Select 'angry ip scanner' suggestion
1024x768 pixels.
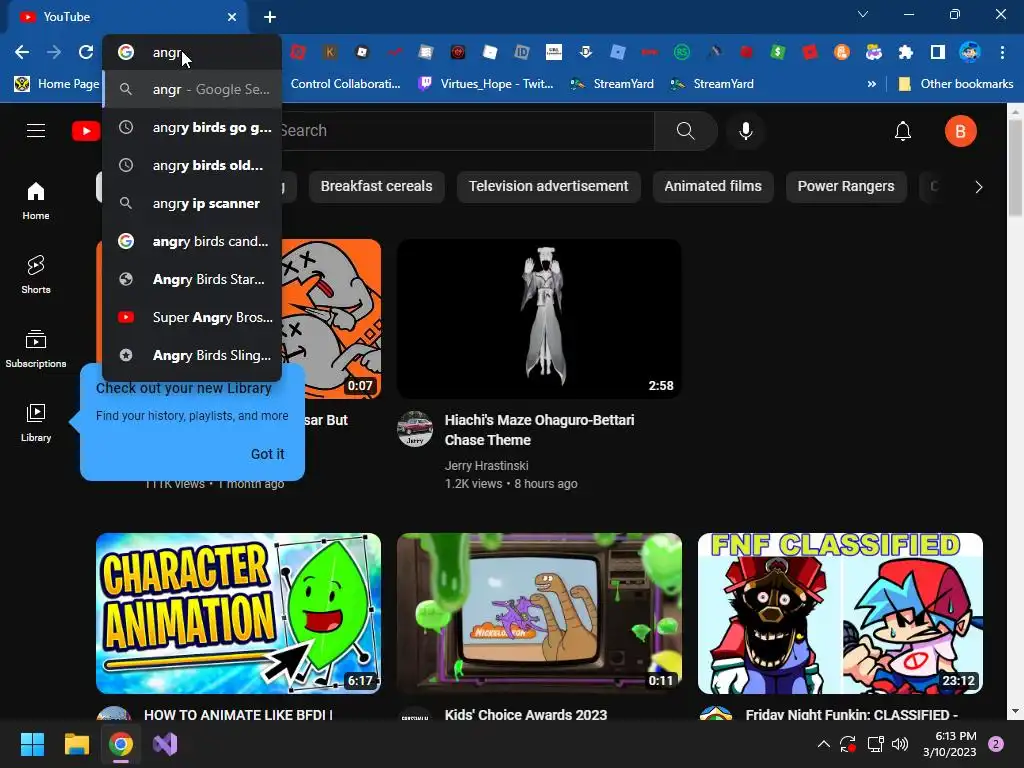click(192, 203)
